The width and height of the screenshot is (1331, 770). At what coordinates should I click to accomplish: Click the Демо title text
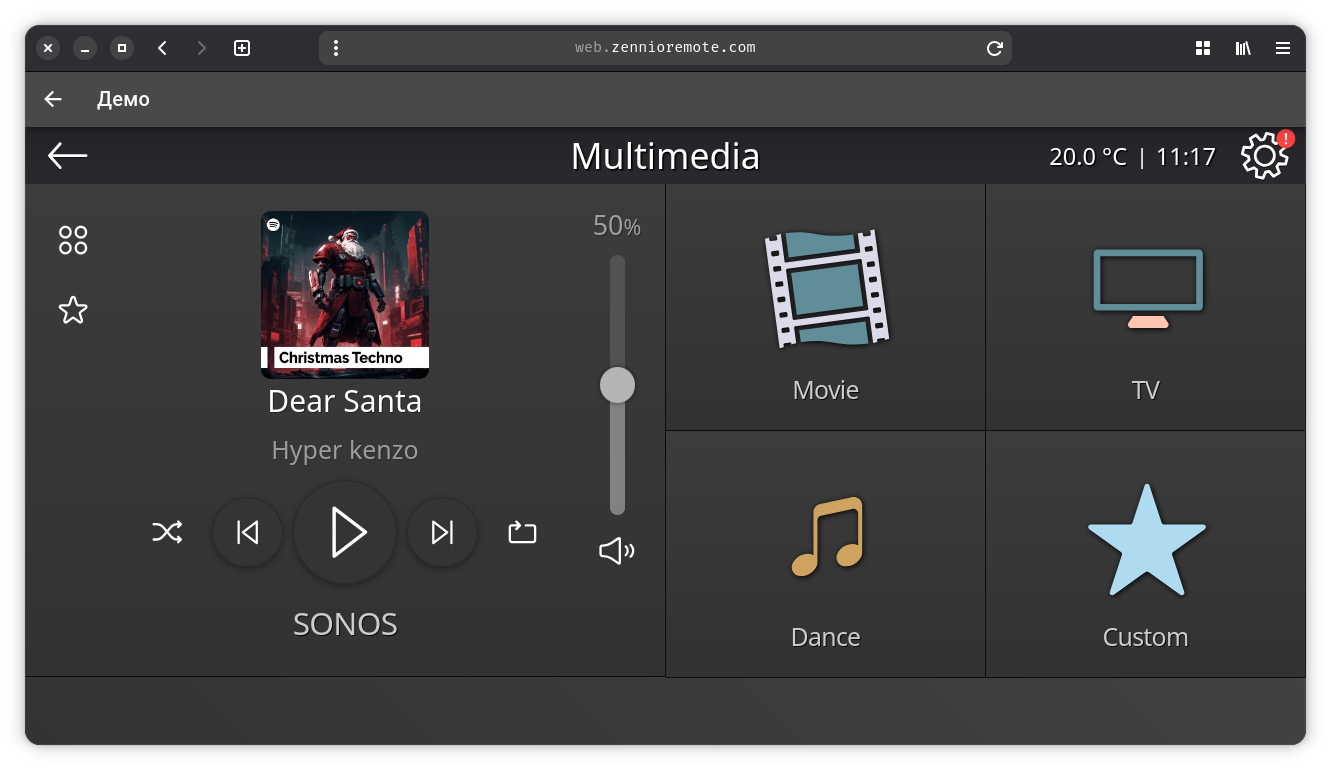click(123, 99)
